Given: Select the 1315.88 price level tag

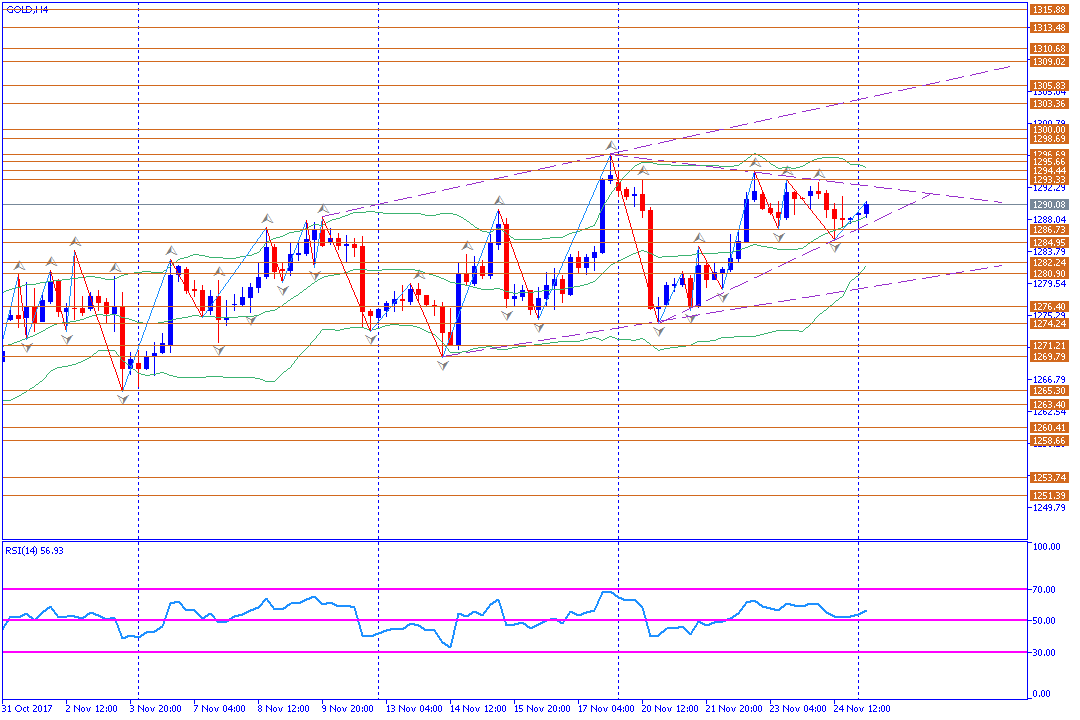Looking at the screenshot, I should 1049,9.
